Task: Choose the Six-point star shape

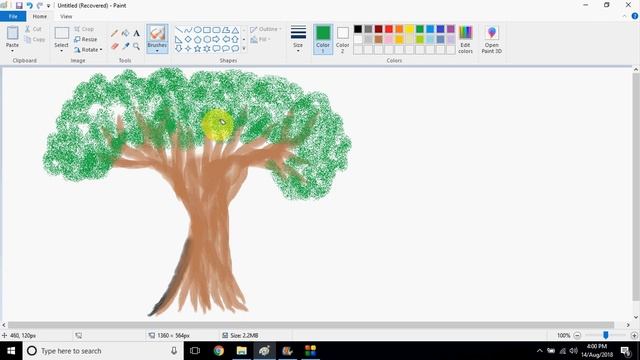Action: [207, 49]
